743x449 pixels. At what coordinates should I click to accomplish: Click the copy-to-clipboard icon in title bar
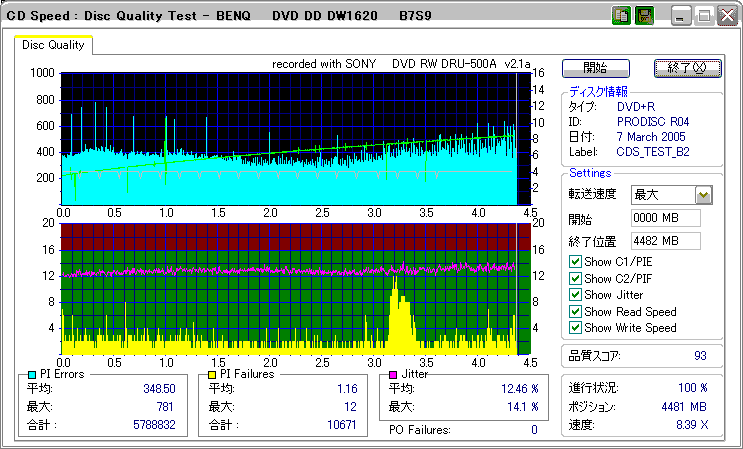[621, 16]
